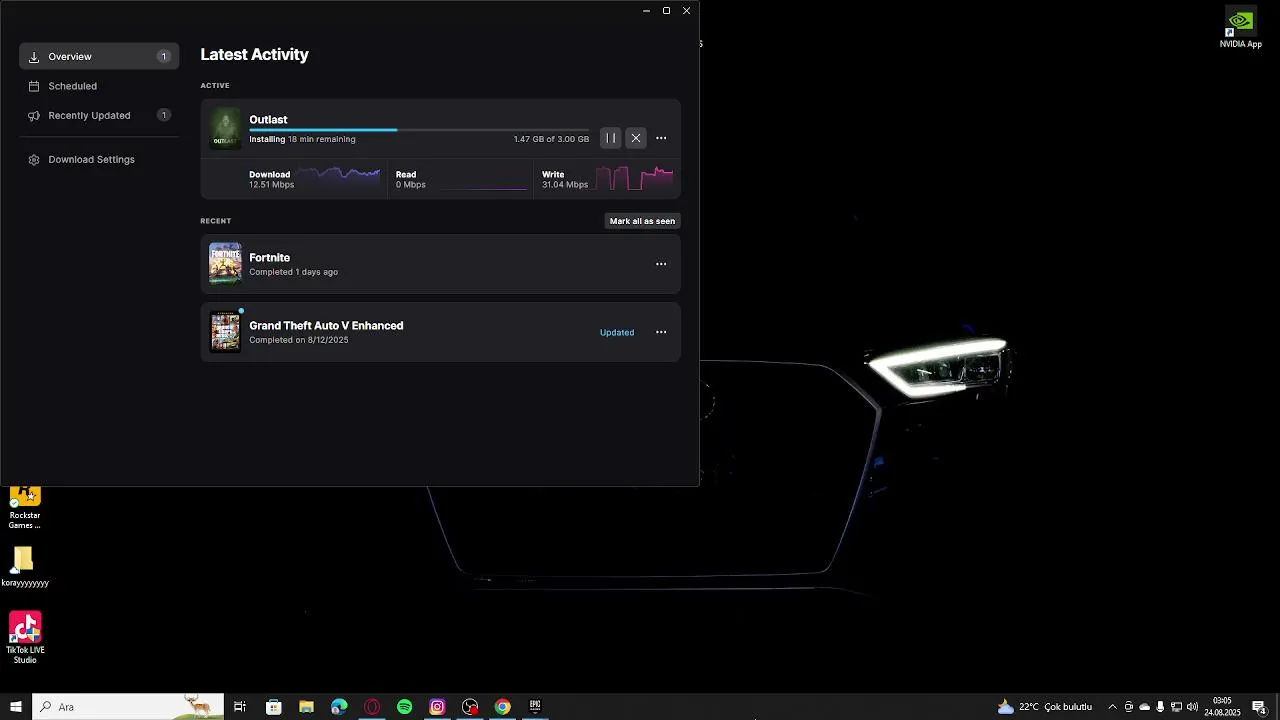Screen dimensions: 1280x720
Task: Open the weather widget on taskbar
Action: tap(1045, 707)
